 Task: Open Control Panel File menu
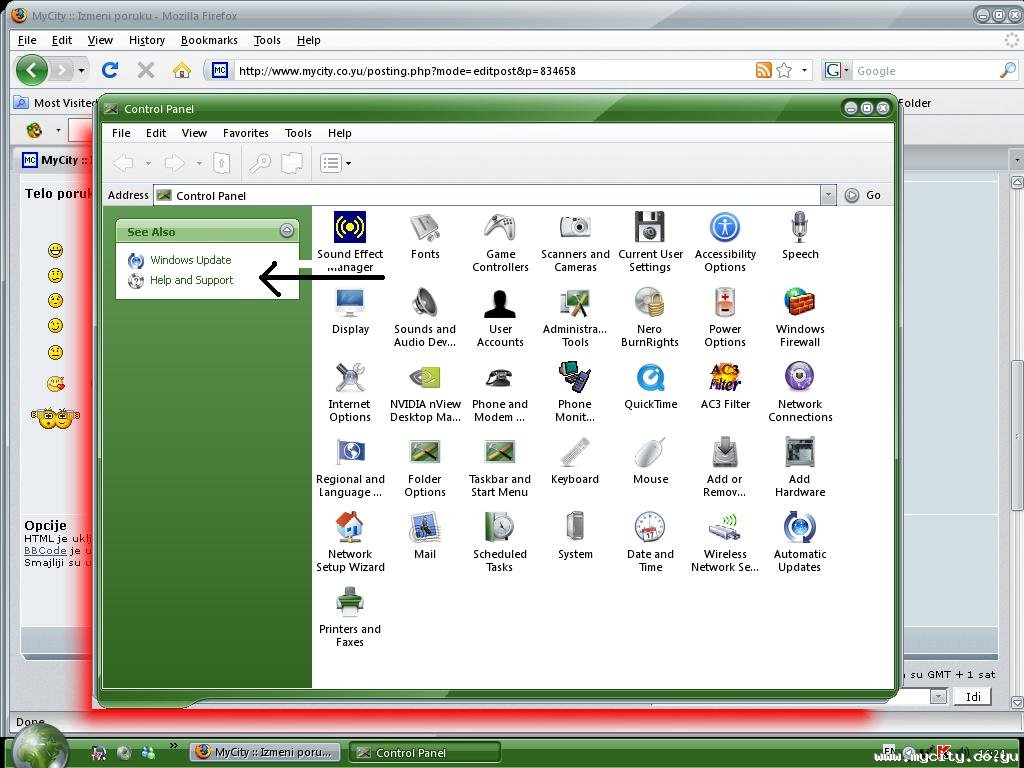pos(121,133)
